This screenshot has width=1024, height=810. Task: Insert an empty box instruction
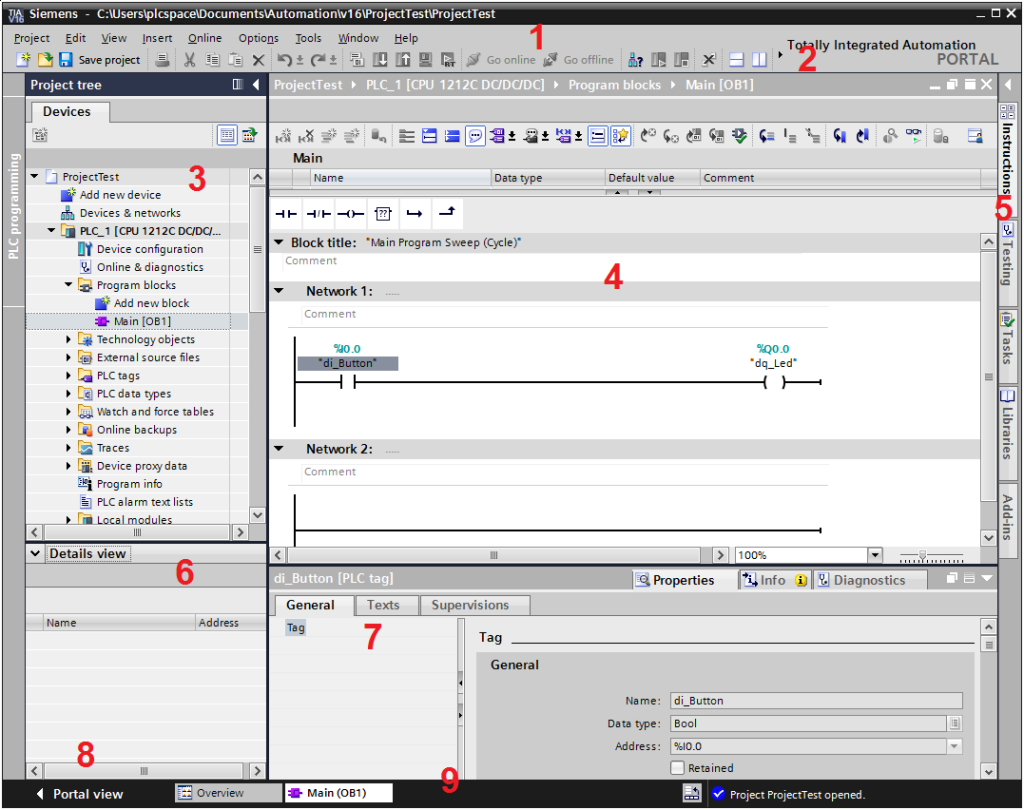tap(382, 213)
